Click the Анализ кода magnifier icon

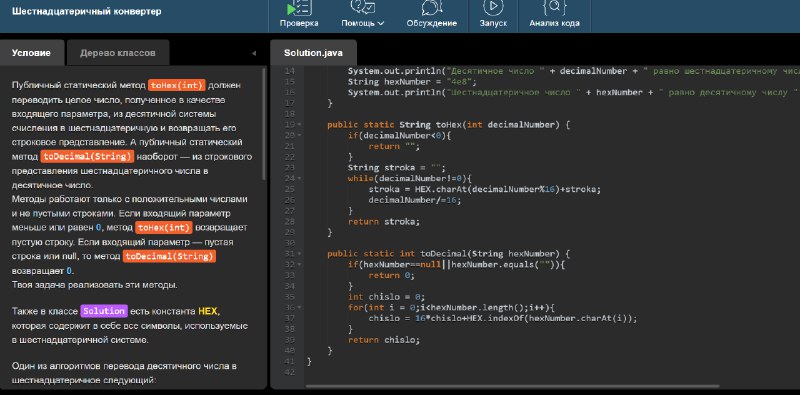point(554,7)
